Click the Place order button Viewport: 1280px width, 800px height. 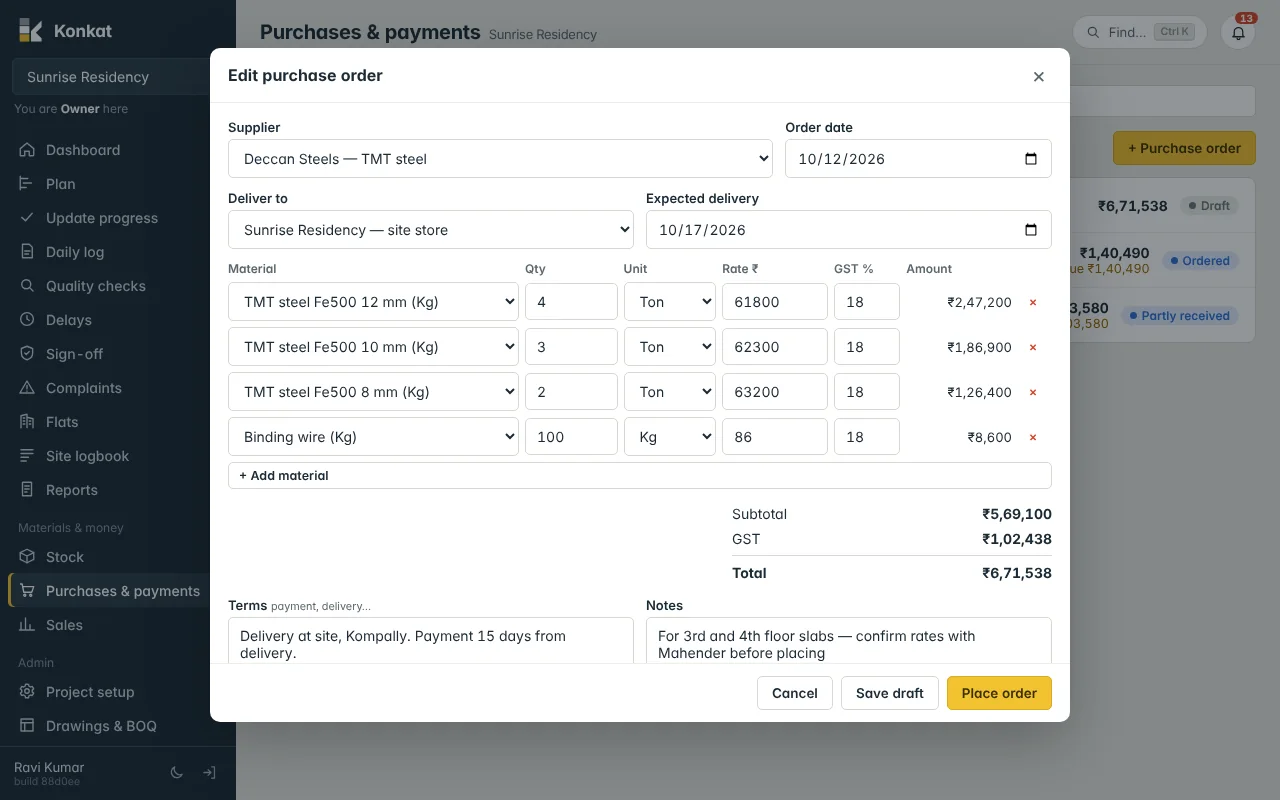coord(999,693)
